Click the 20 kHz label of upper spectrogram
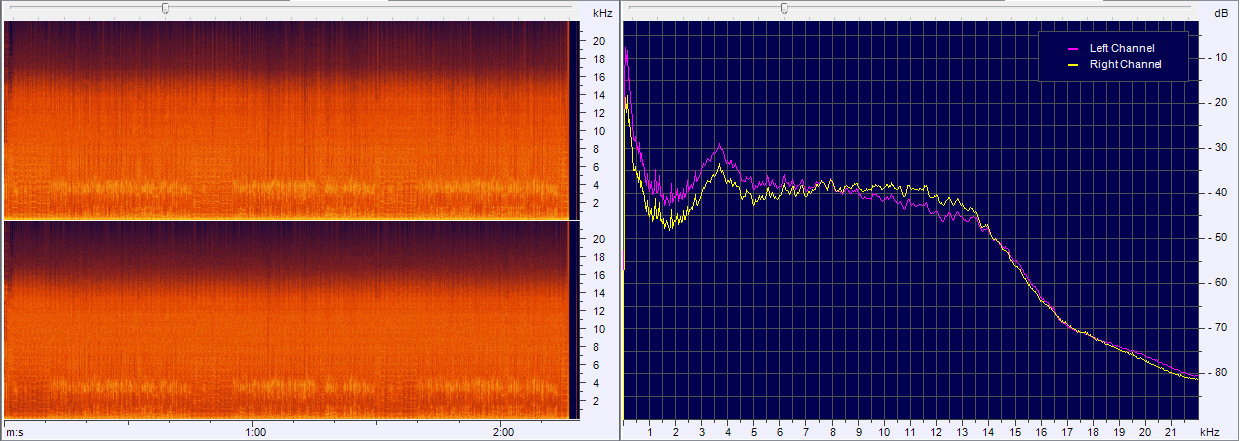This screenshot has height=441, width=1240. pos(598,41)
